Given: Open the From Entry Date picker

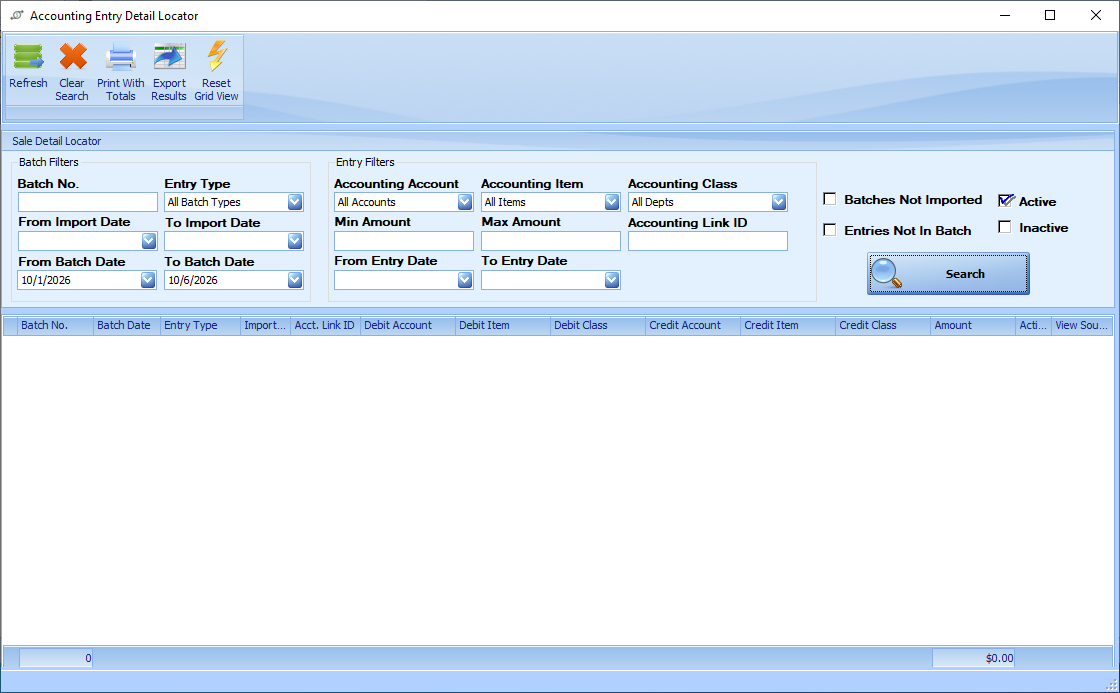Looking at the screenshot, I should pos(465,280).
